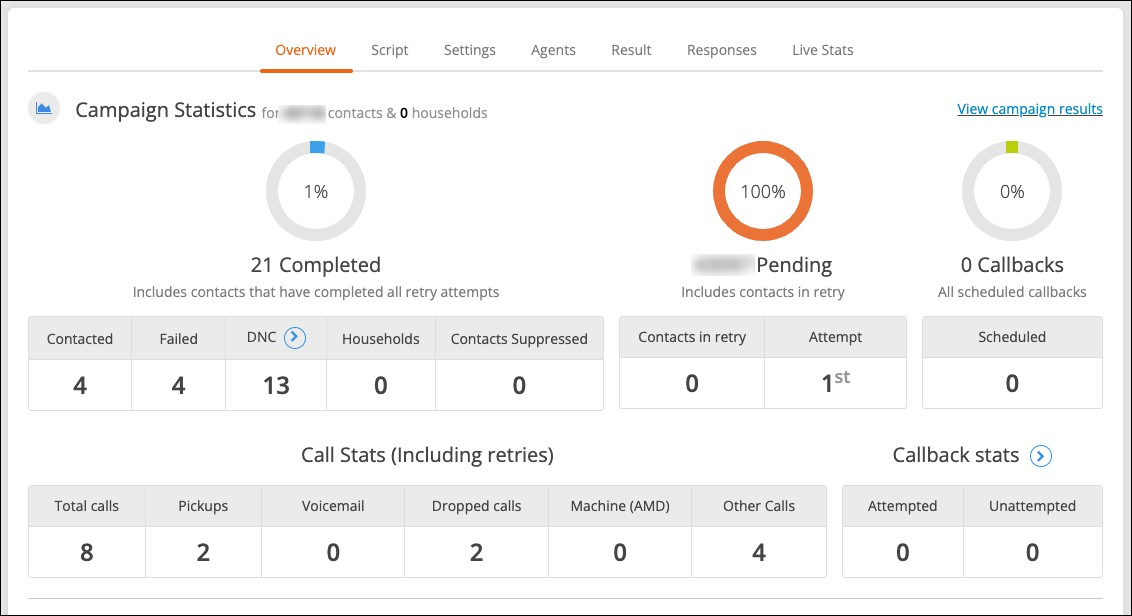1132x616 pixels.
Task: Click the Dropped calls column header
Action: coord(476,506)
